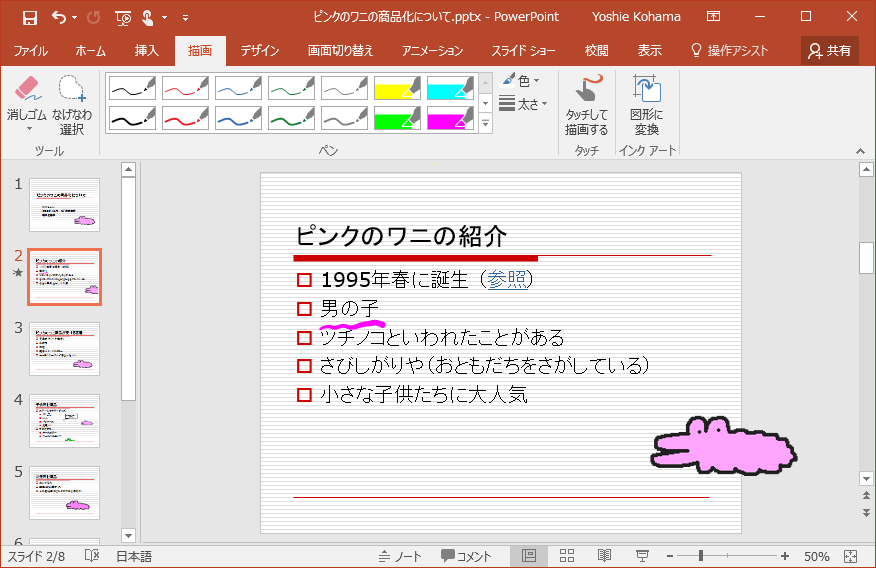Click the zoom in plus button

click(x=785, y=556)
